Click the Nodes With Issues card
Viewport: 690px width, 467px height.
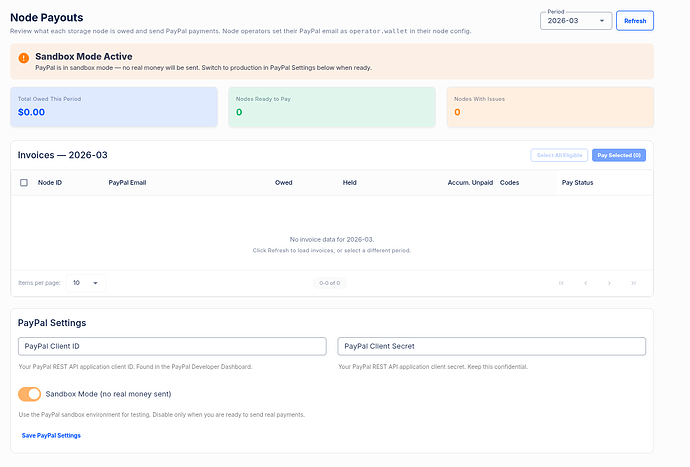[550, 107]
